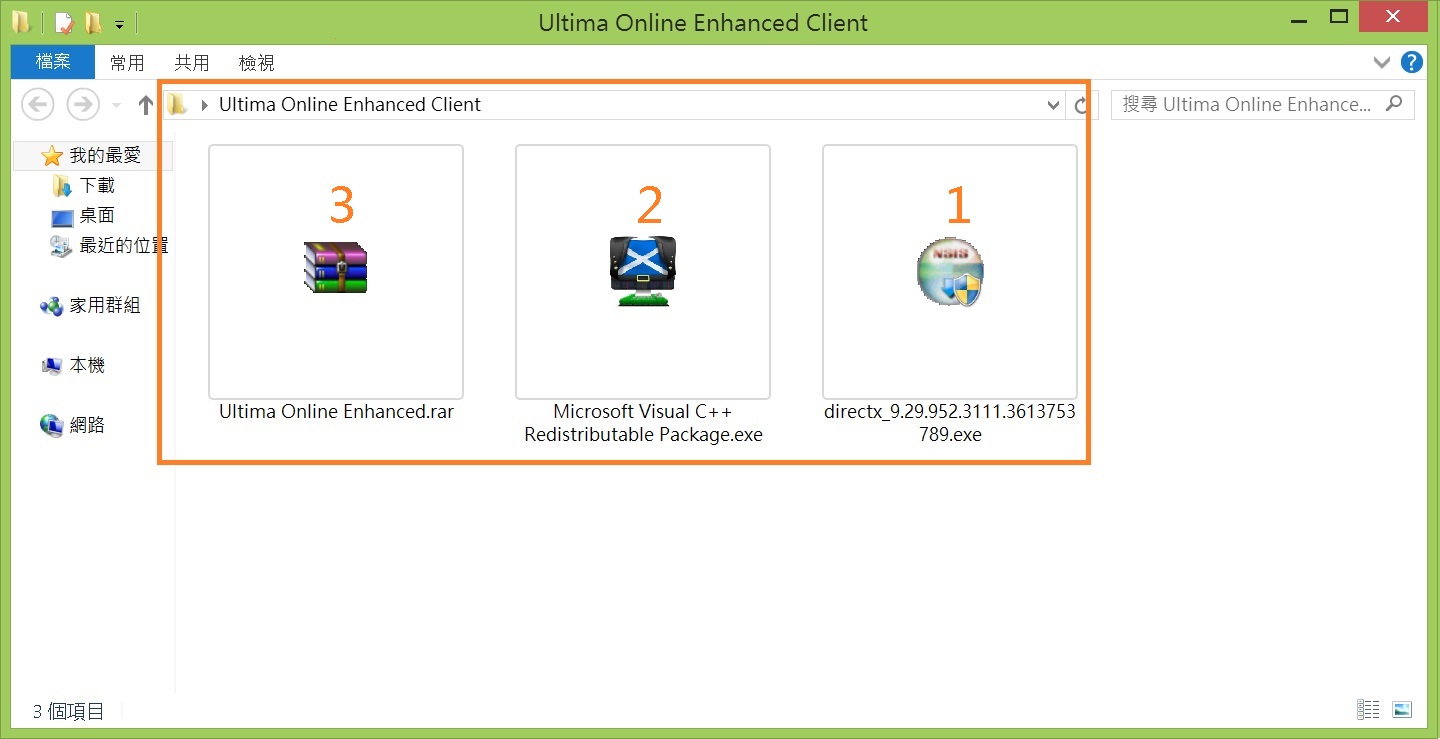Switch to large icons view in status bar
Image resolution: width=1440 pixels, height=739 pixels.
1402,709
